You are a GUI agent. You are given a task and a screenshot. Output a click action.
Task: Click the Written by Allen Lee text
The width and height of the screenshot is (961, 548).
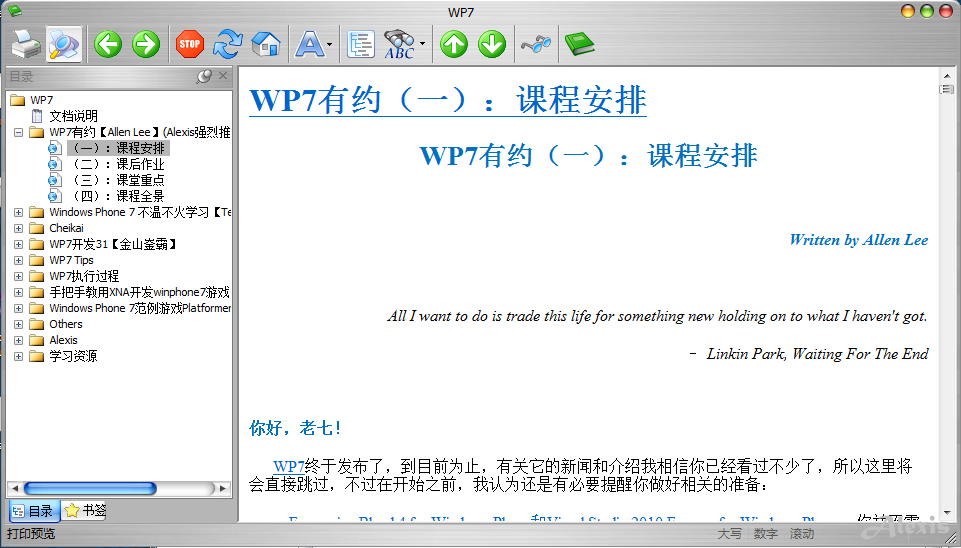[x=859, y=240]
